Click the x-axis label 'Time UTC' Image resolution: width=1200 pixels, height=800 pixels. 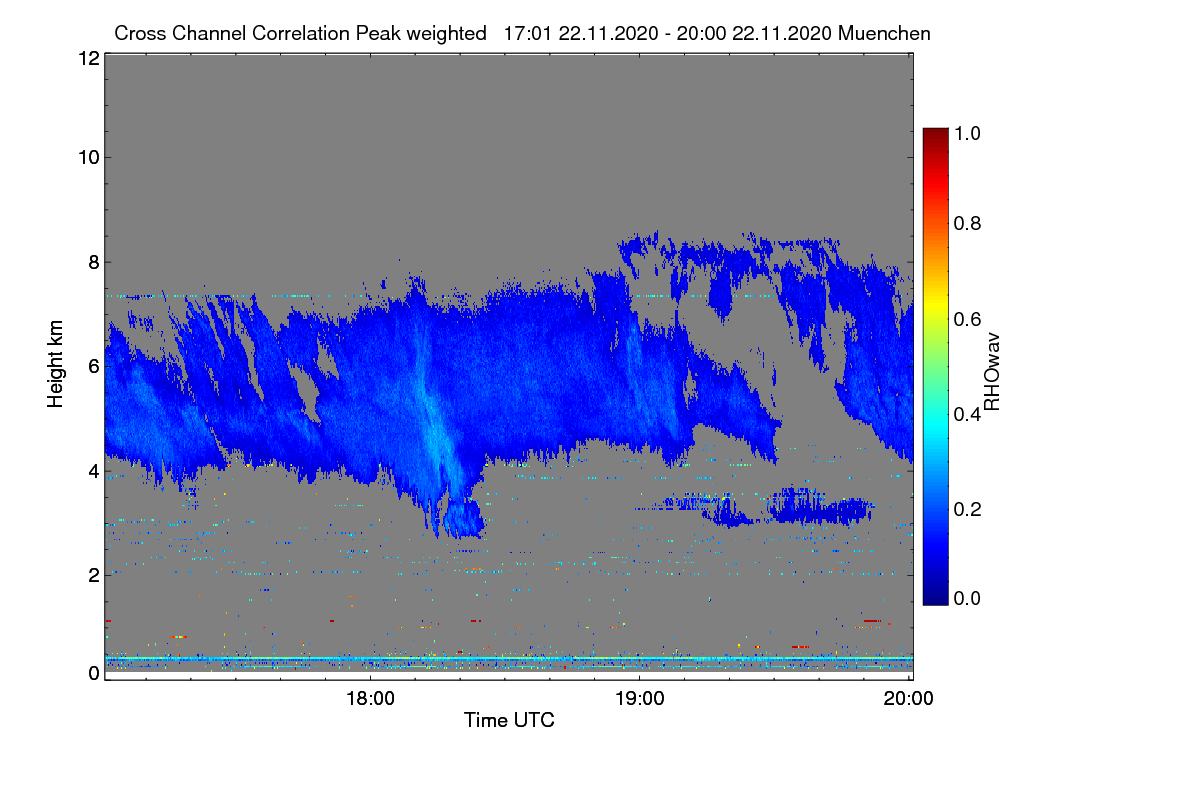509,720
